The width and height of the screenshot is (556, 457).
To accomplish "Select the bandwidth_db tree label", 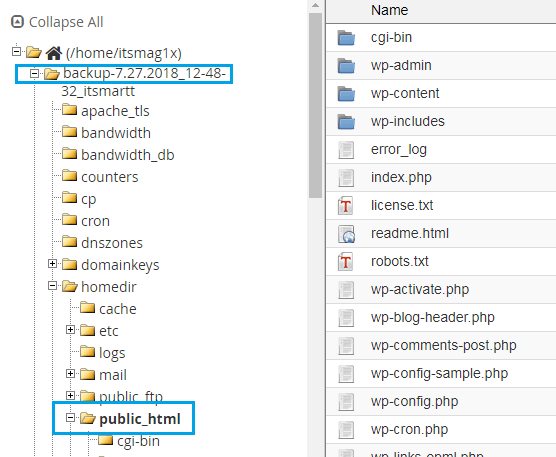I will point(128,155).
